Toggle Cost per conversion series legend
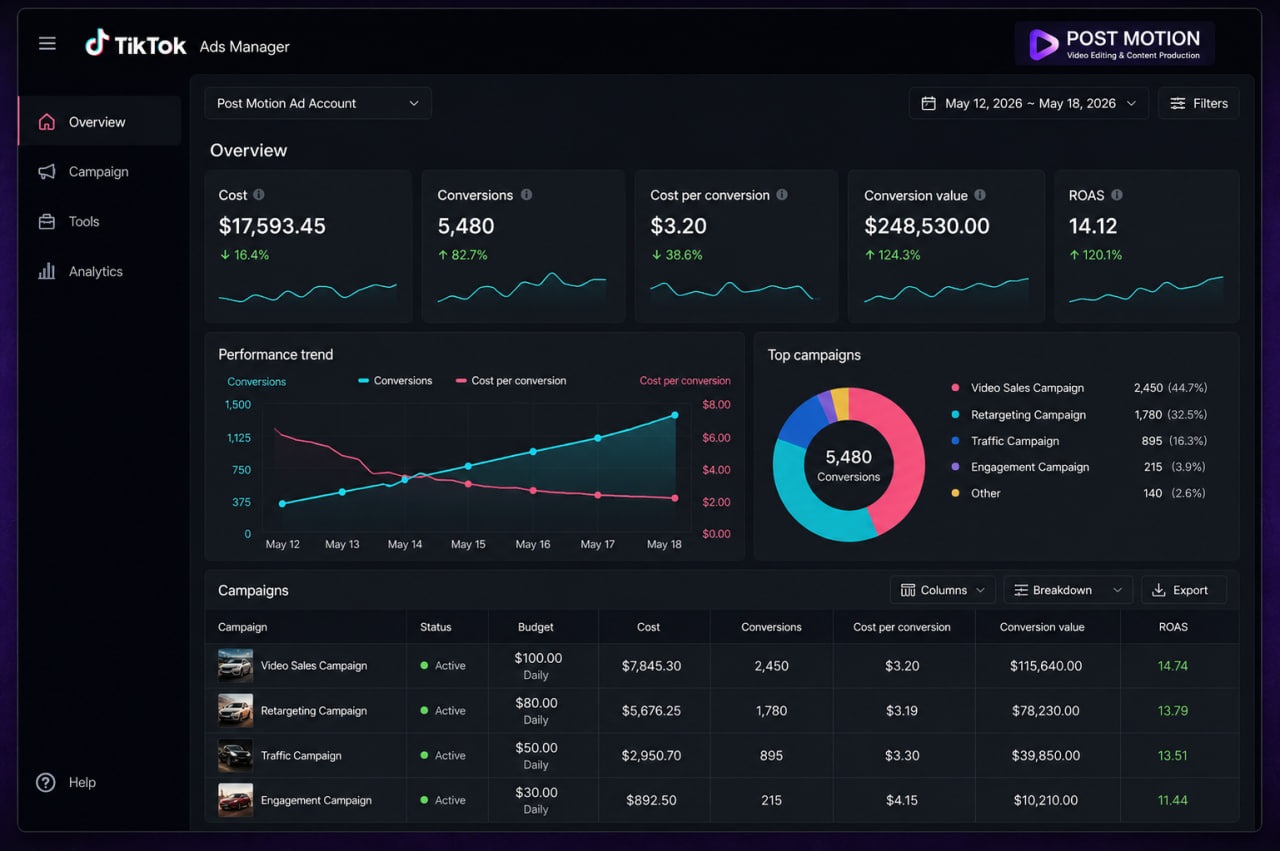 [x=511, y=380]
